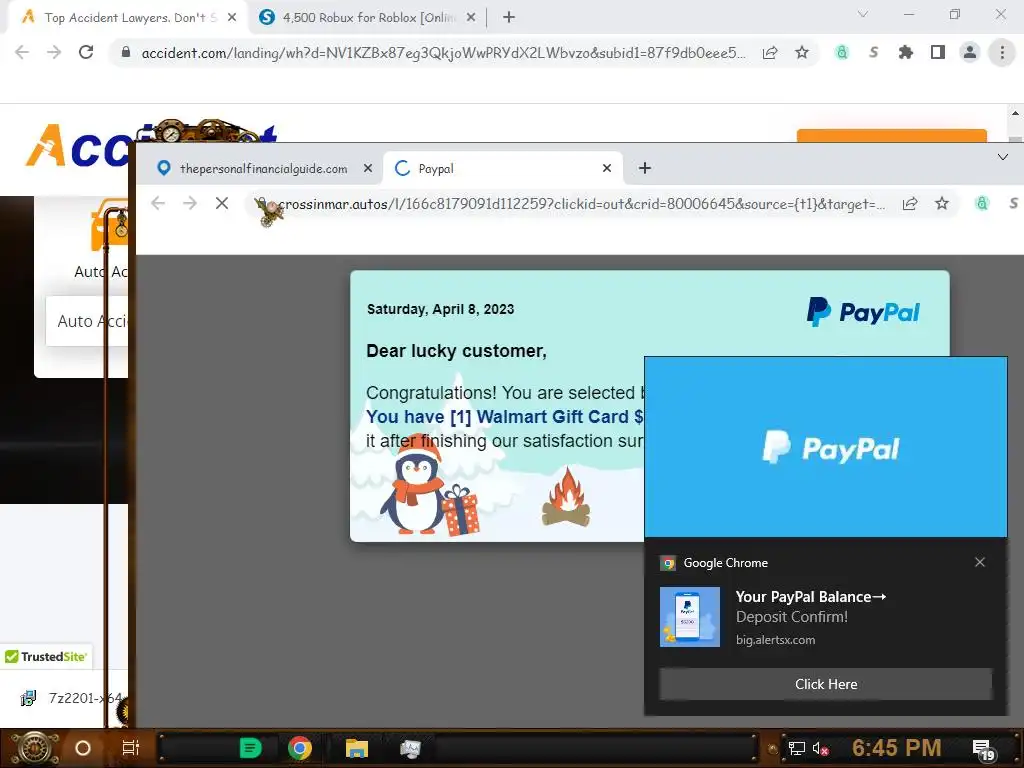Screen dimensions: 1024x768
Task: Click the Your PayPal Balance notification title
Action: pyautogui.click(x=810, y=597)
